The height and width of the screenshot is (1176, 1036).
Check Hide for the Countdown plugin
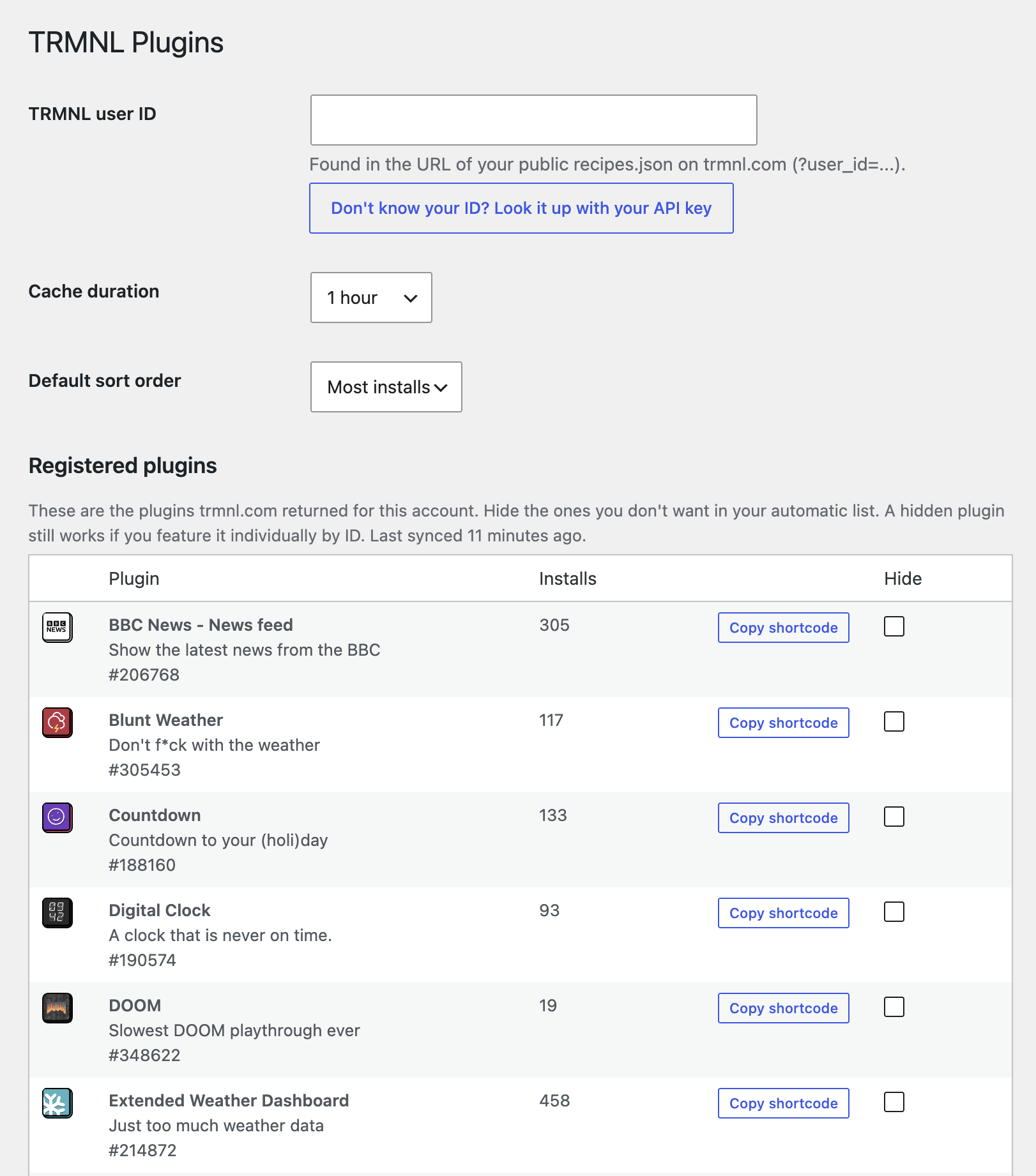tap(894, 817)
